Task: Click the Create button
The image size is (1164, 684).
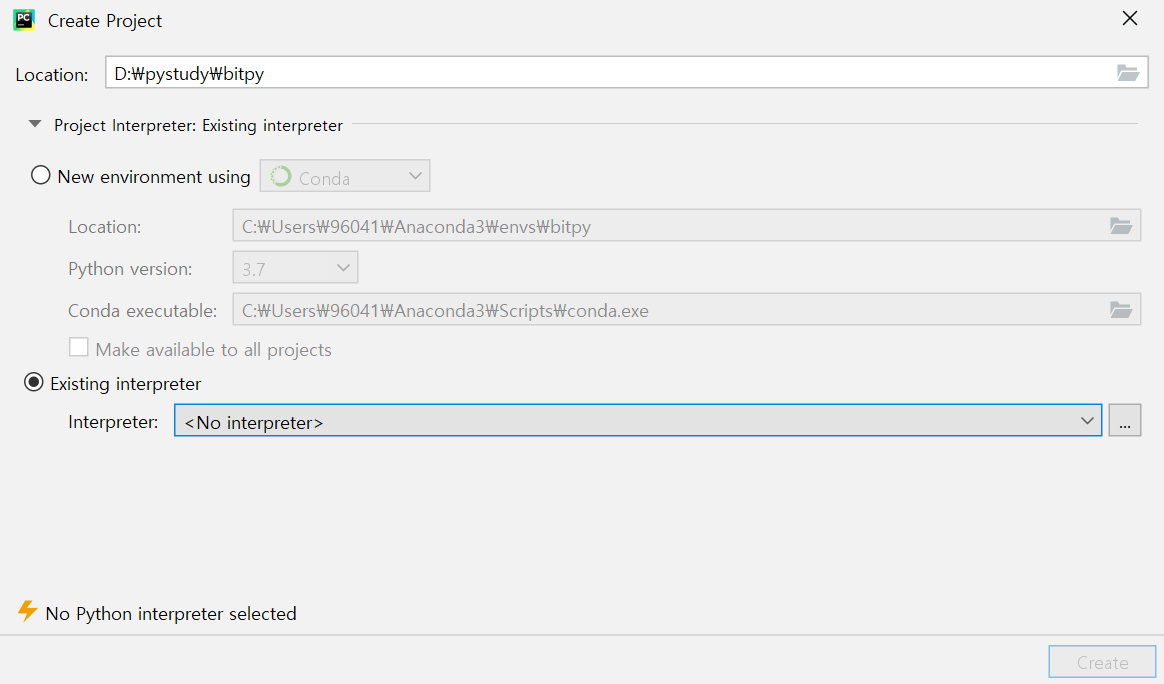Action: point(1102,662)
